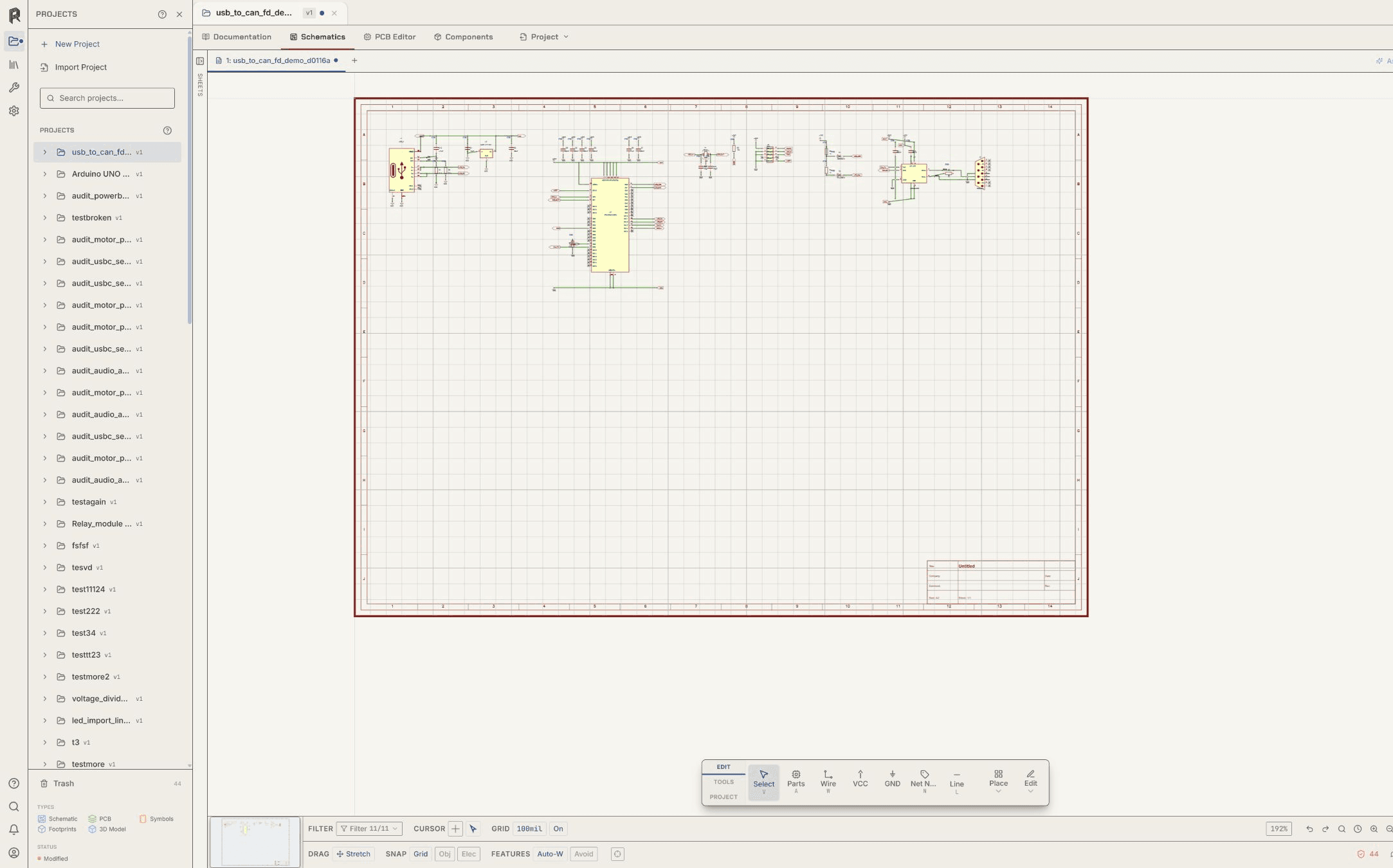
Task: Click zoom-to-fit magnifier icon
Action: 1342,829
